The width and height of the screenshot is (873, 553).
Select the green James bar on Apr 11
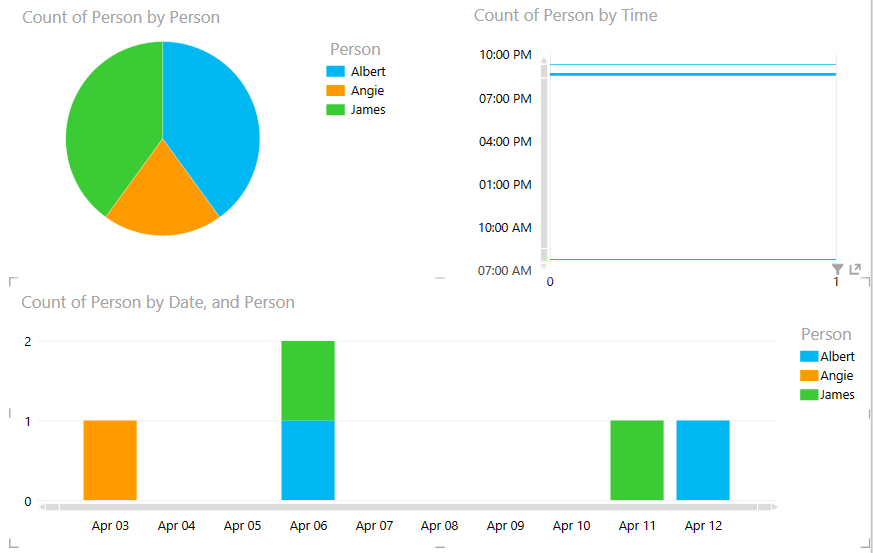[637, 460]
